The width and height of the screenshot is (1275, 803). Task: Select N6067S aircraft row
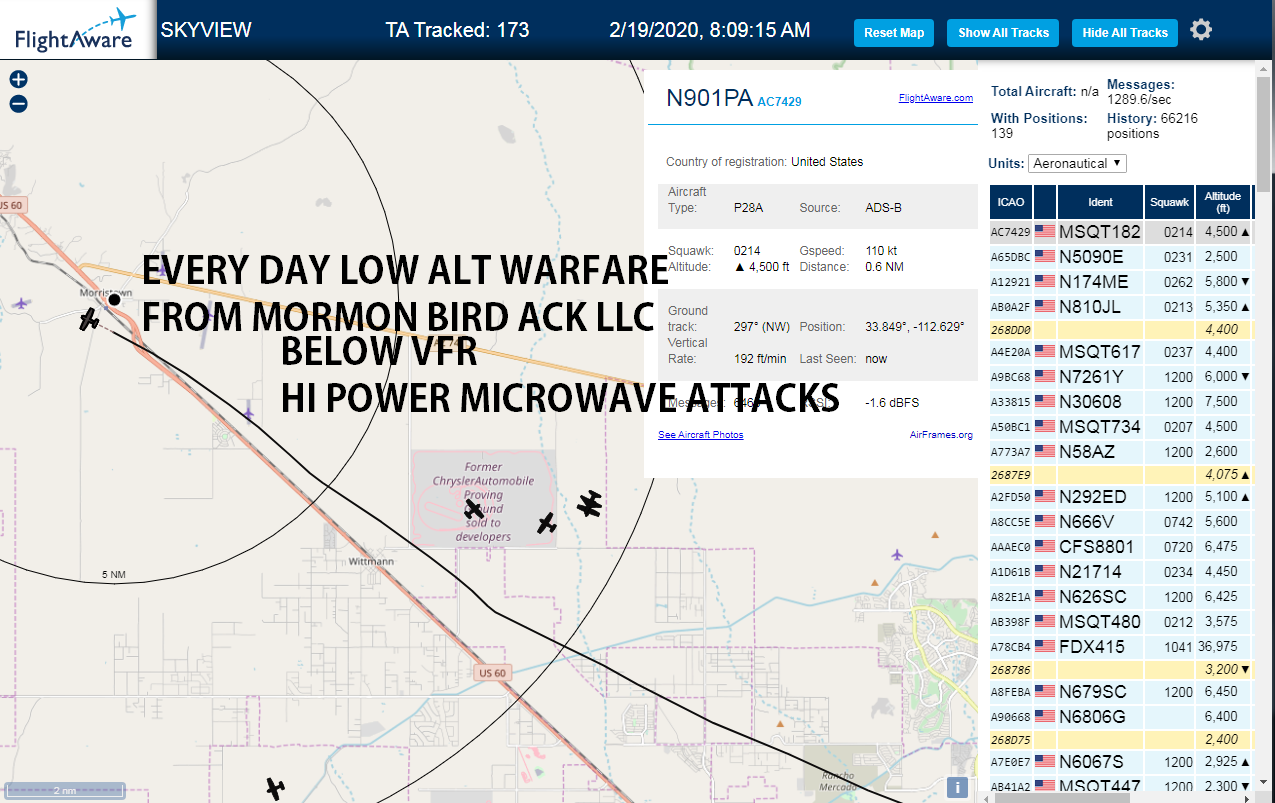click(1121, 762)
